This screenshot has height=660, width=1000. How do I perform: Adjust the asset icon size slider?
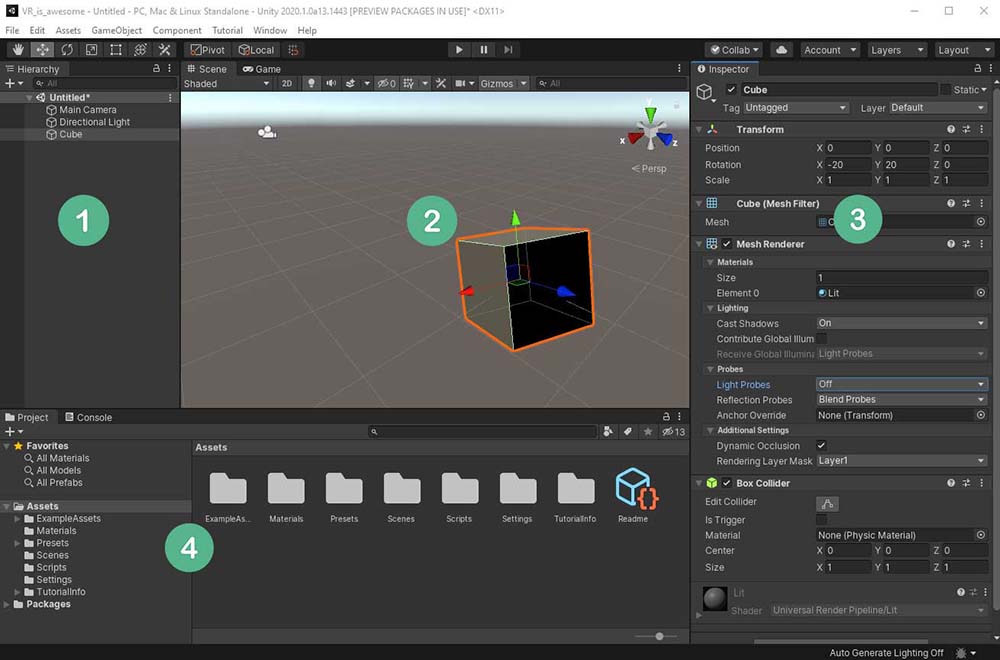point(659,636)
